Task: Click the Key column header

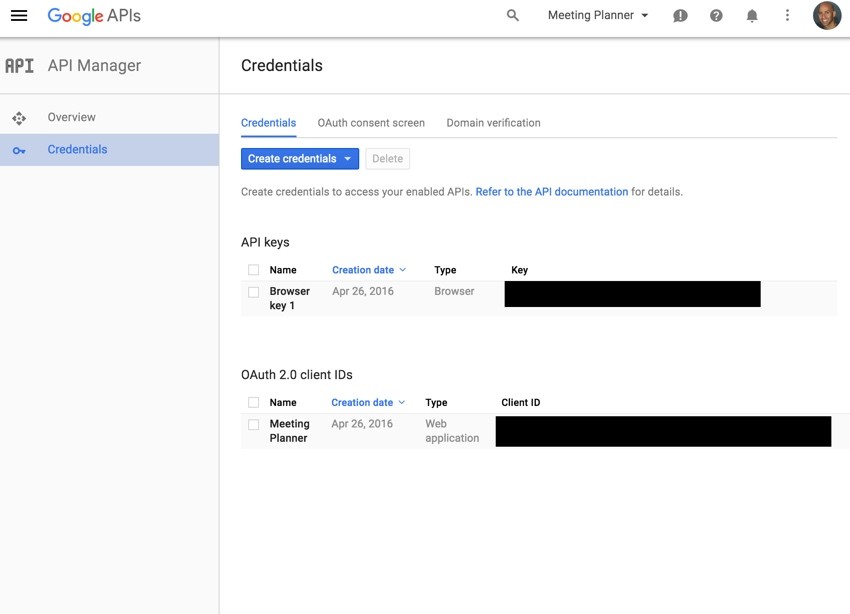Action: (519, 270)
